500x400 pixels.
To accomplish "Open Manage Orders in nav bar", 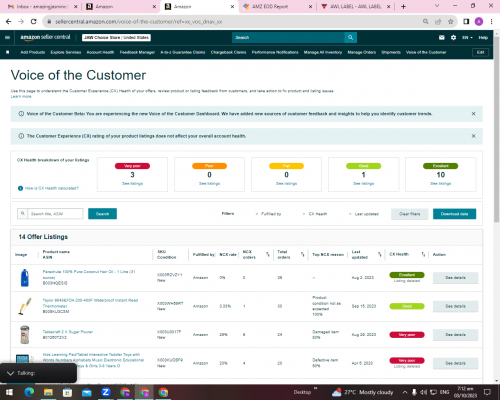I will coord(362,52).
